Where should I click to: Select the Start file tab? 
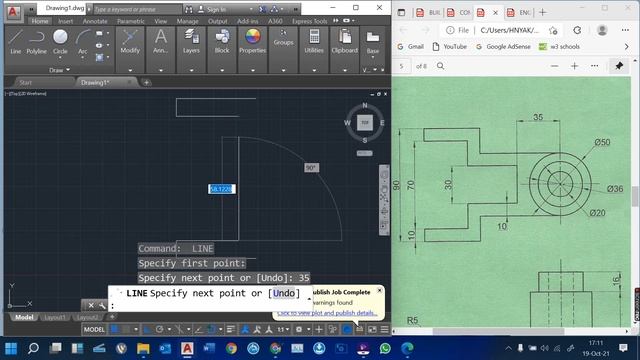click(x=26, y=82)
